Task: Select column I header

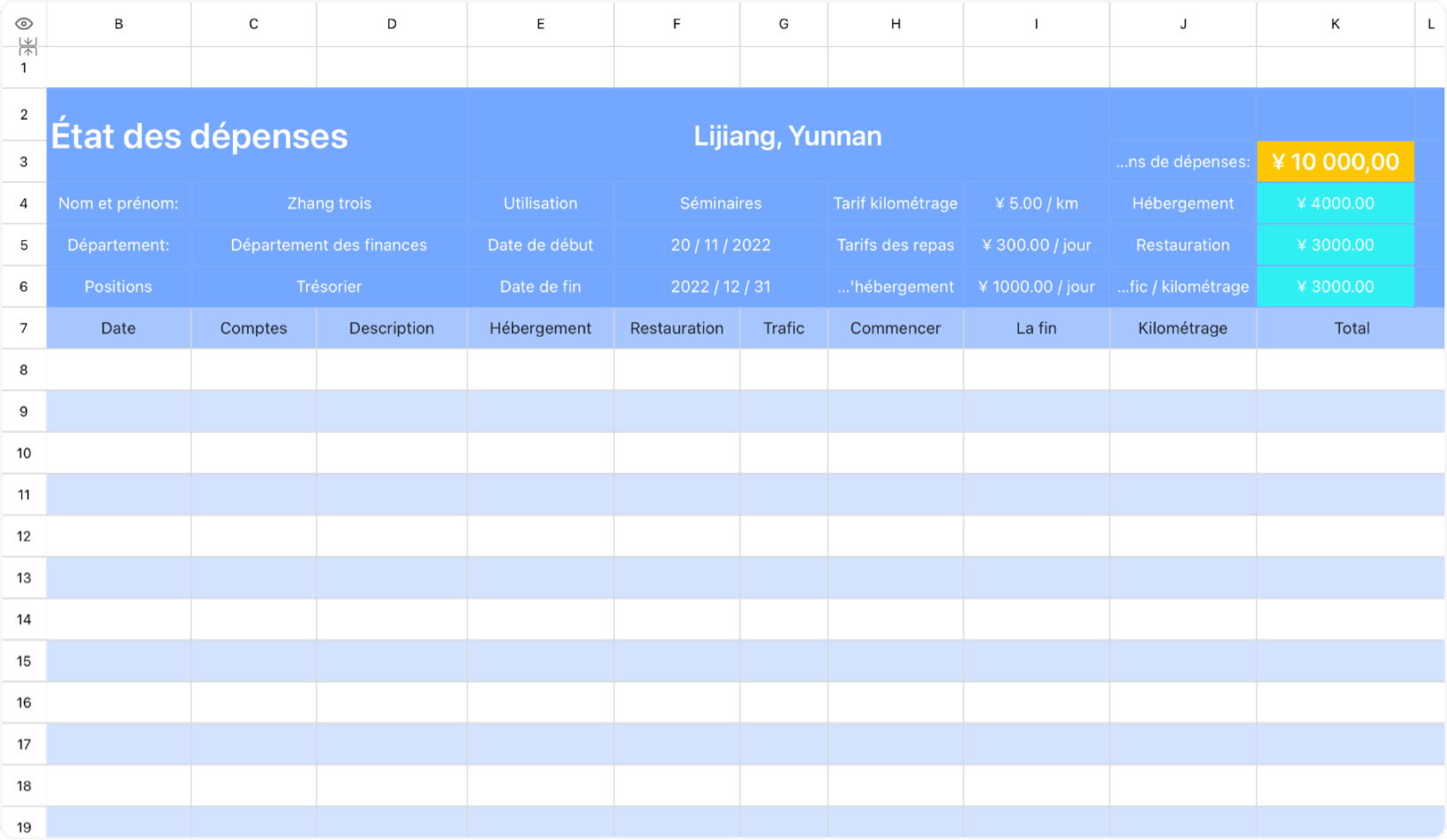Action: point(1037,24)
